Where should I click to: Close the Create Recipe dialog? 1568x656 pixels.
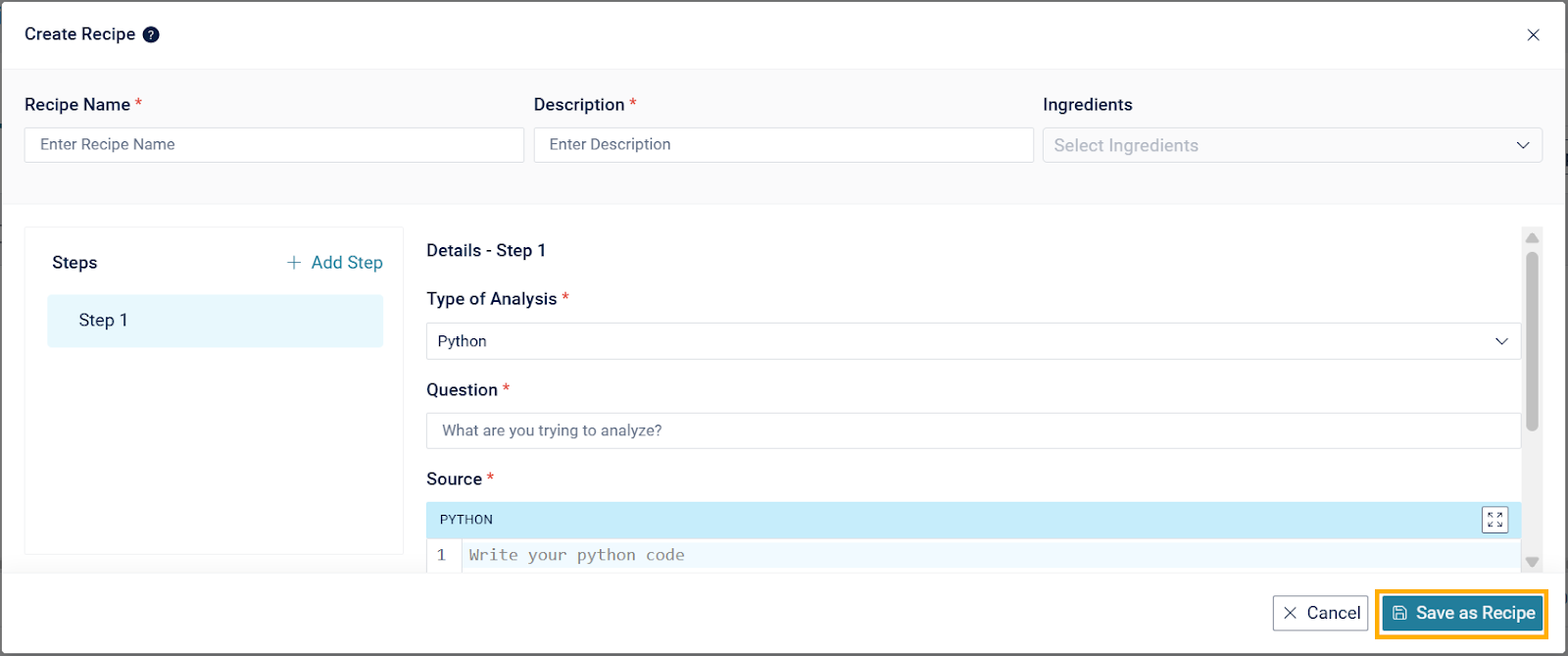click(x=1533, y=35)
